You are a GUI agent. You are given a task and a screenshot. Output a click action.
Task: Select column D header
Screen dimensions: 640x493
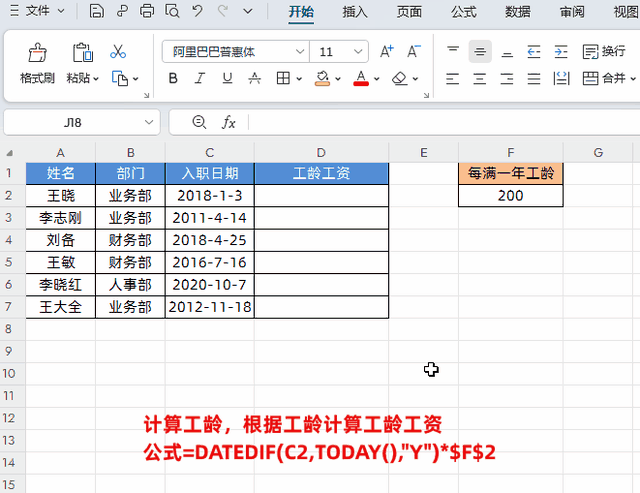[321, 153]
